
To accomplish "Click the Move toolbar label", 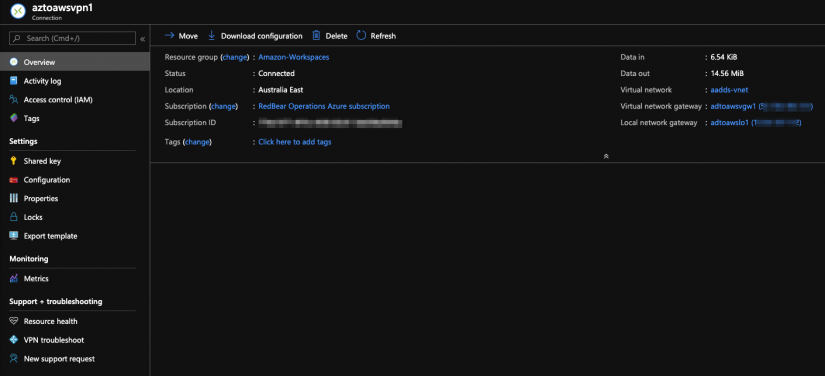I will pyautogui.click(x=188, y=36).
